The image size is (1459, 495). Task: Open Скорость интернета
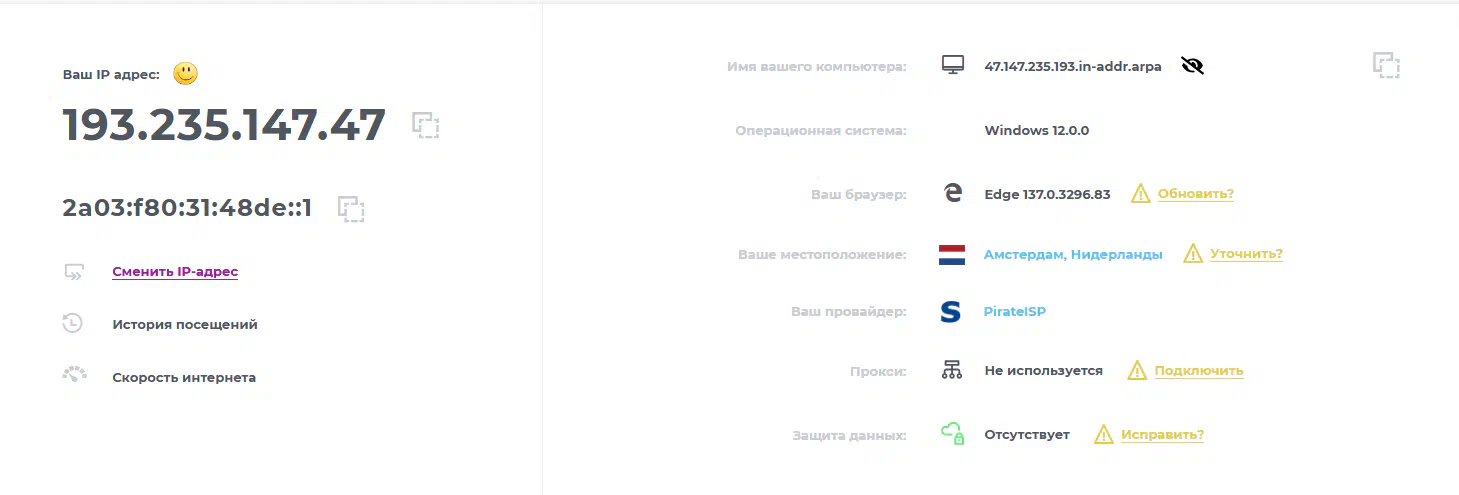[x=184, y=377]
